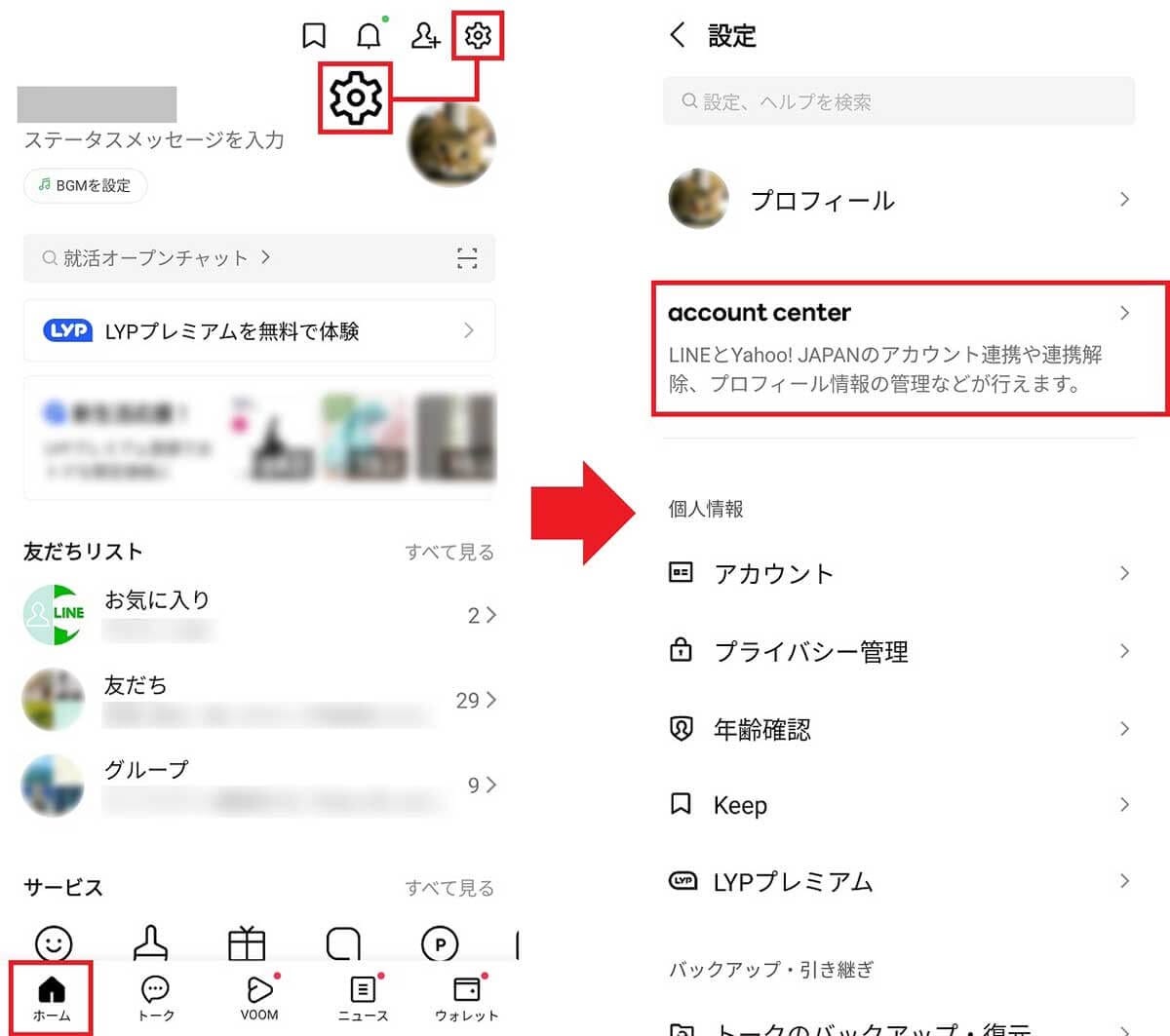Screen dimensions: 1170x1036
Task: Open settings gear icon in top bar
Action: click(478, 36)
